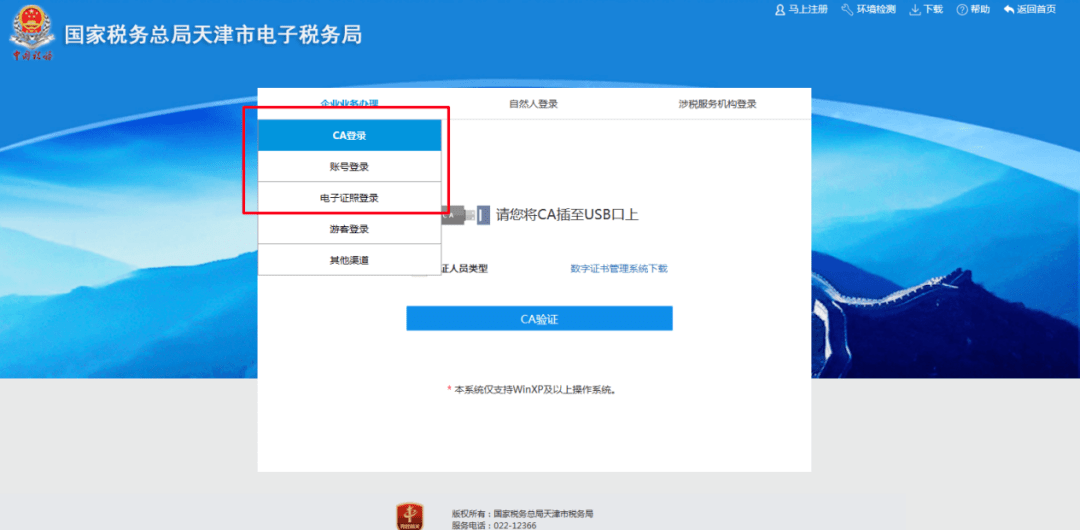Select 账号登录 in dropdown menu
Viewport: 1080px width, 530px height.
[x=349, y=167]
